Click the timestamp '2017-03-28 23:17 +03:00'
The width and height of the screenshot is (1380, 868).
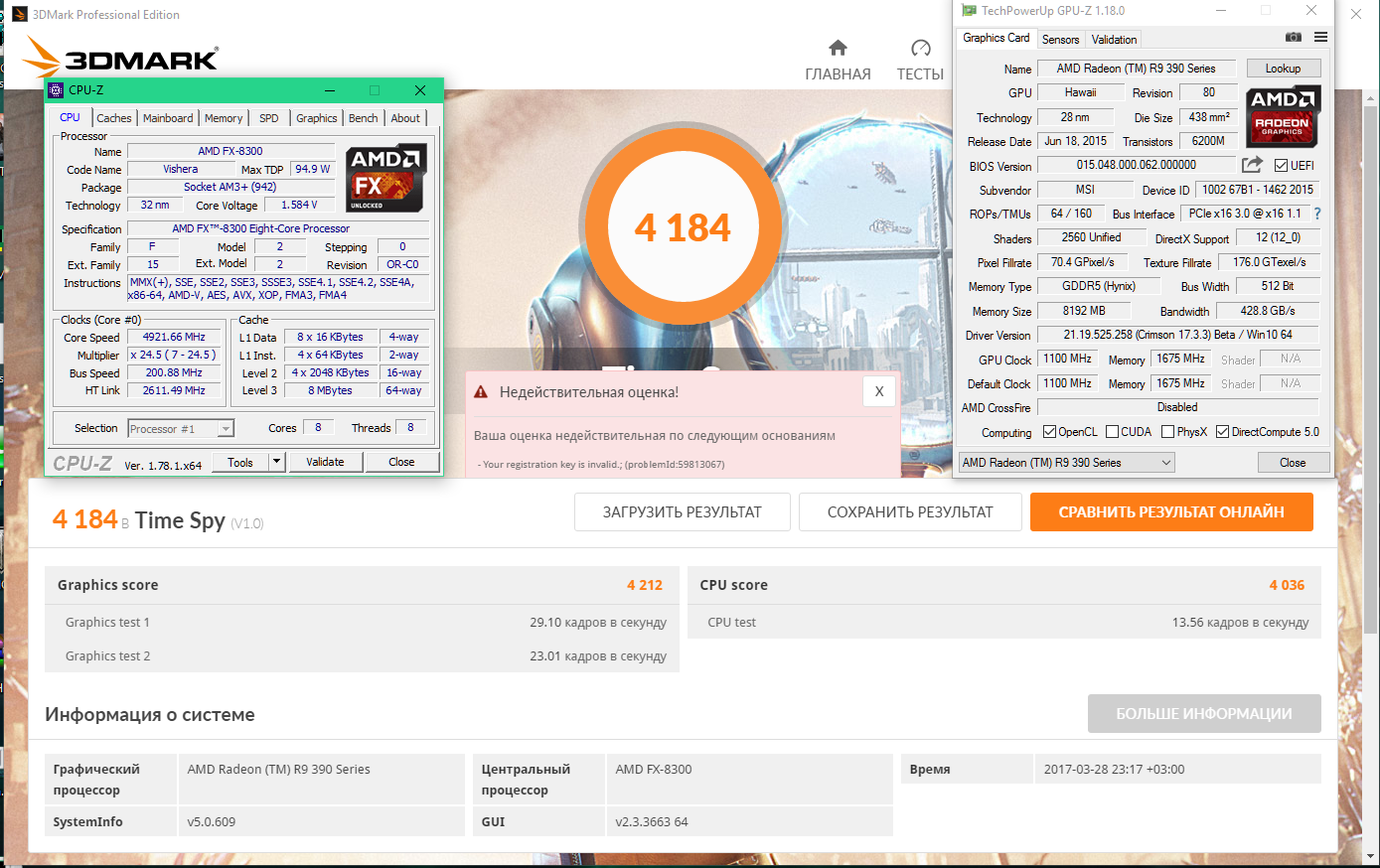(x=1114, y=770)
